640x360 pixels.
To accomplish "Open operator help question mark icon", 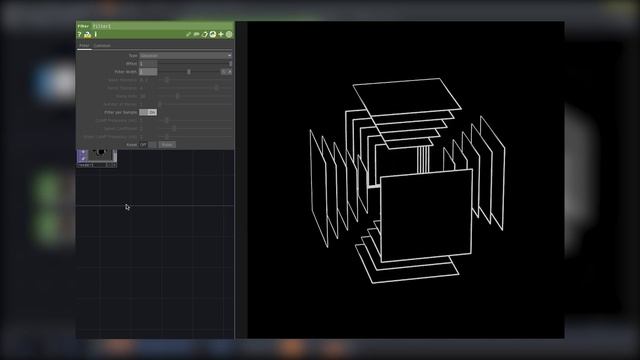I will pos(80,35).
